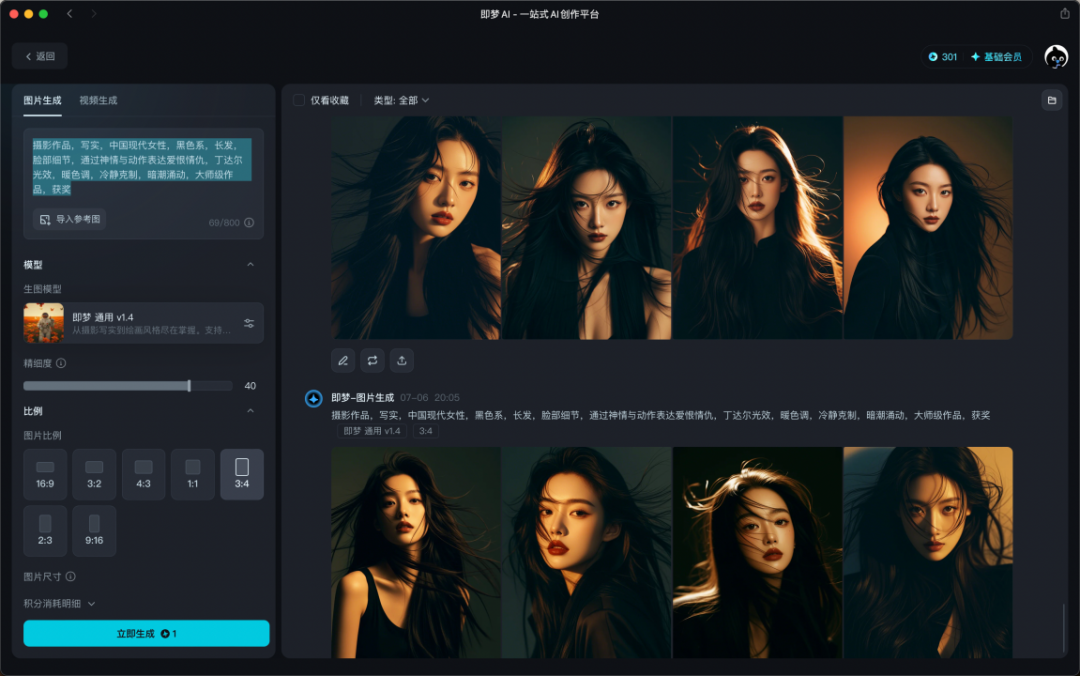Open the folder icon at top right
This screenshot has height=676, width=1080.
click(x=1052, y=101)
